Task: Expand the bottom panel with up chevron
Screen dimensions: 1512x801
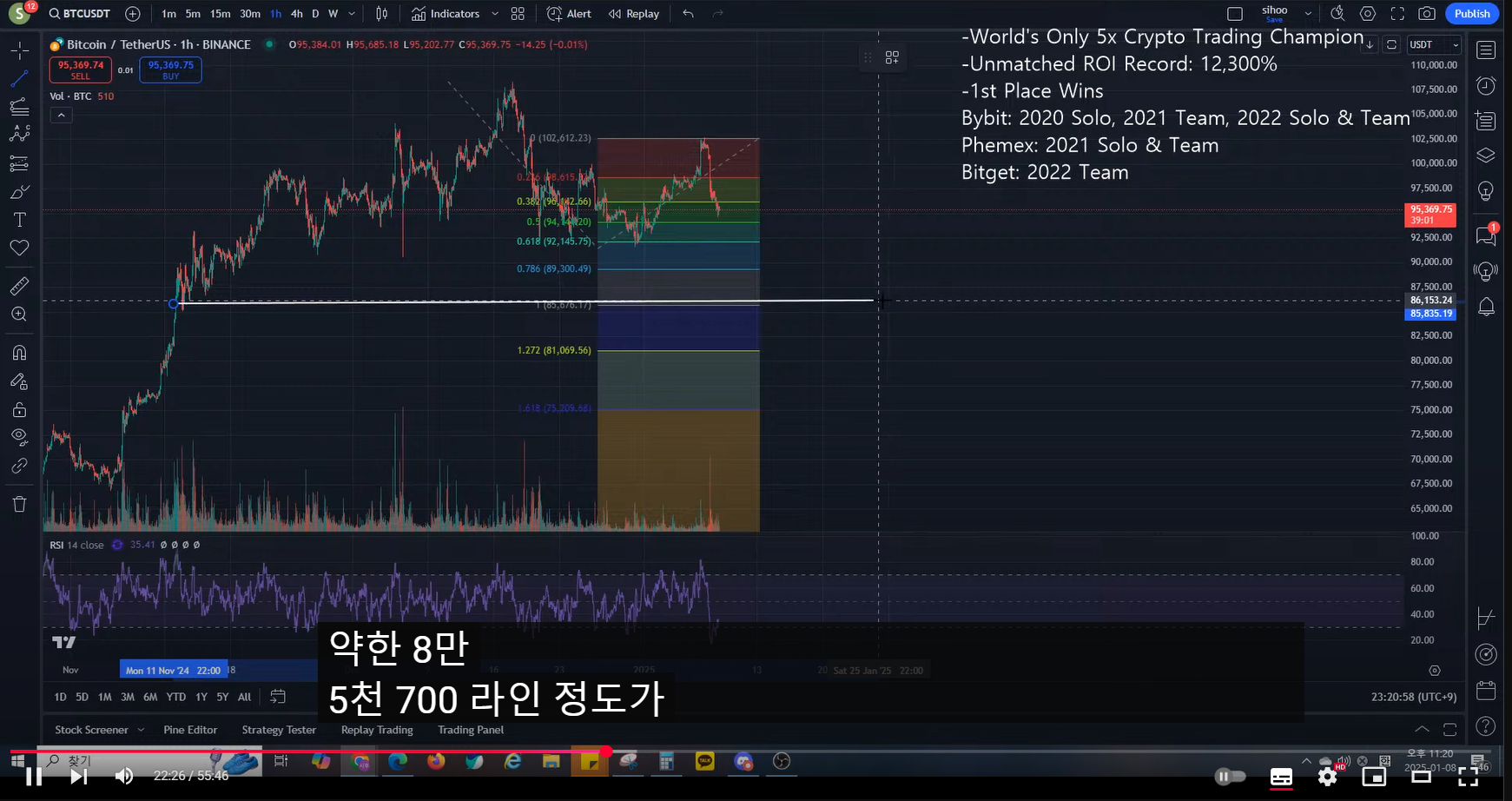Action: click(1422, 729)
